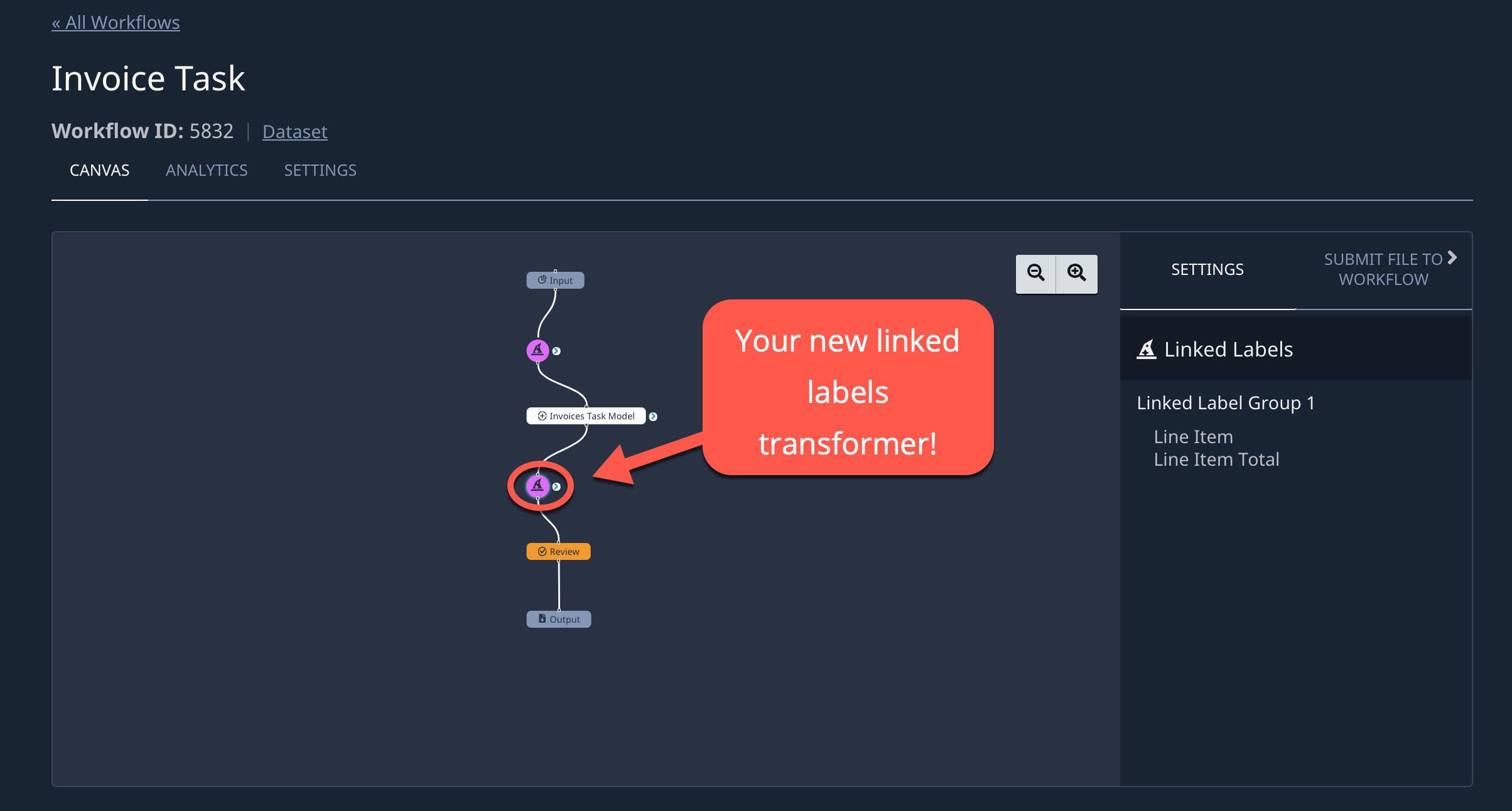Select the upper purple linked labels node
The image size is (1512, 811).
537,350
